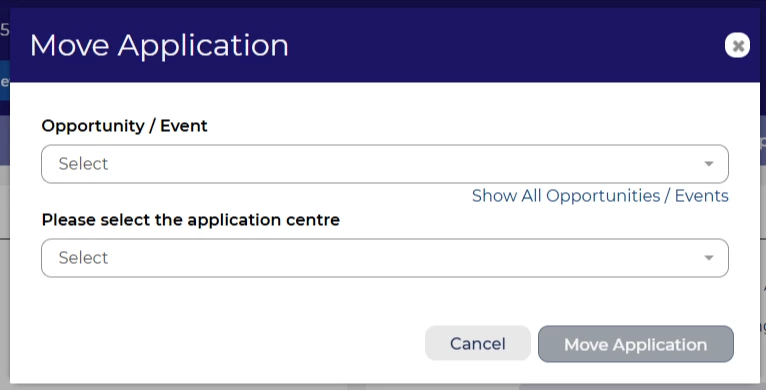Screen dimensions: 766x390
Task: Click Show All Opportunities / Events link
Action: [x=600, y=195]
